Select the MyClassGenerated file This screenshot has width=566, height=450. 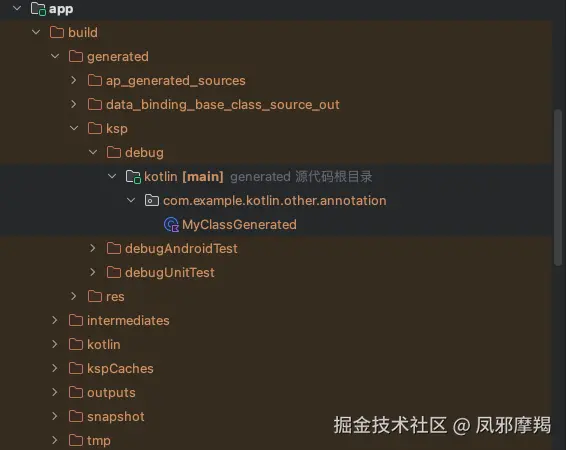(x=239, y=224)
